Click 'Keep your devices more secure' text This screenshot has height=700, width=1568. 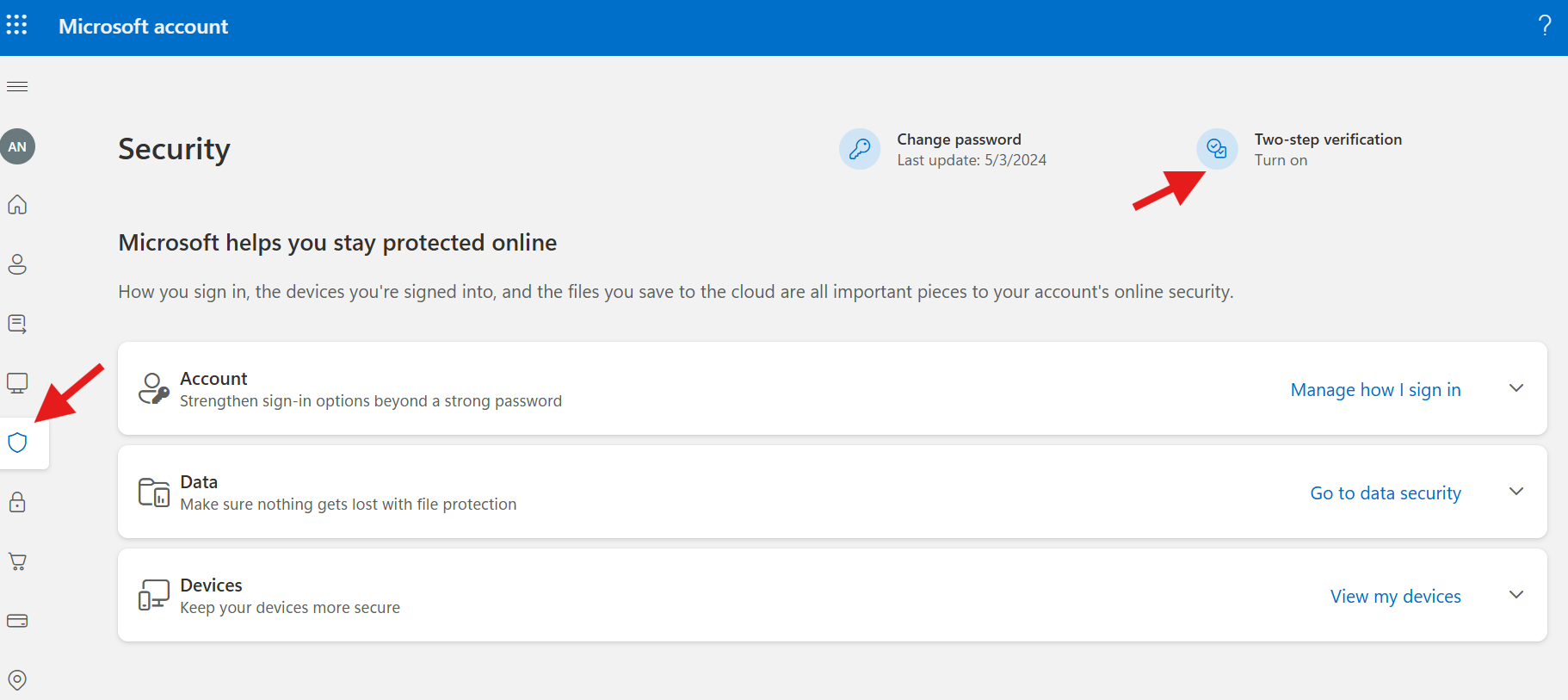point(290,608)
